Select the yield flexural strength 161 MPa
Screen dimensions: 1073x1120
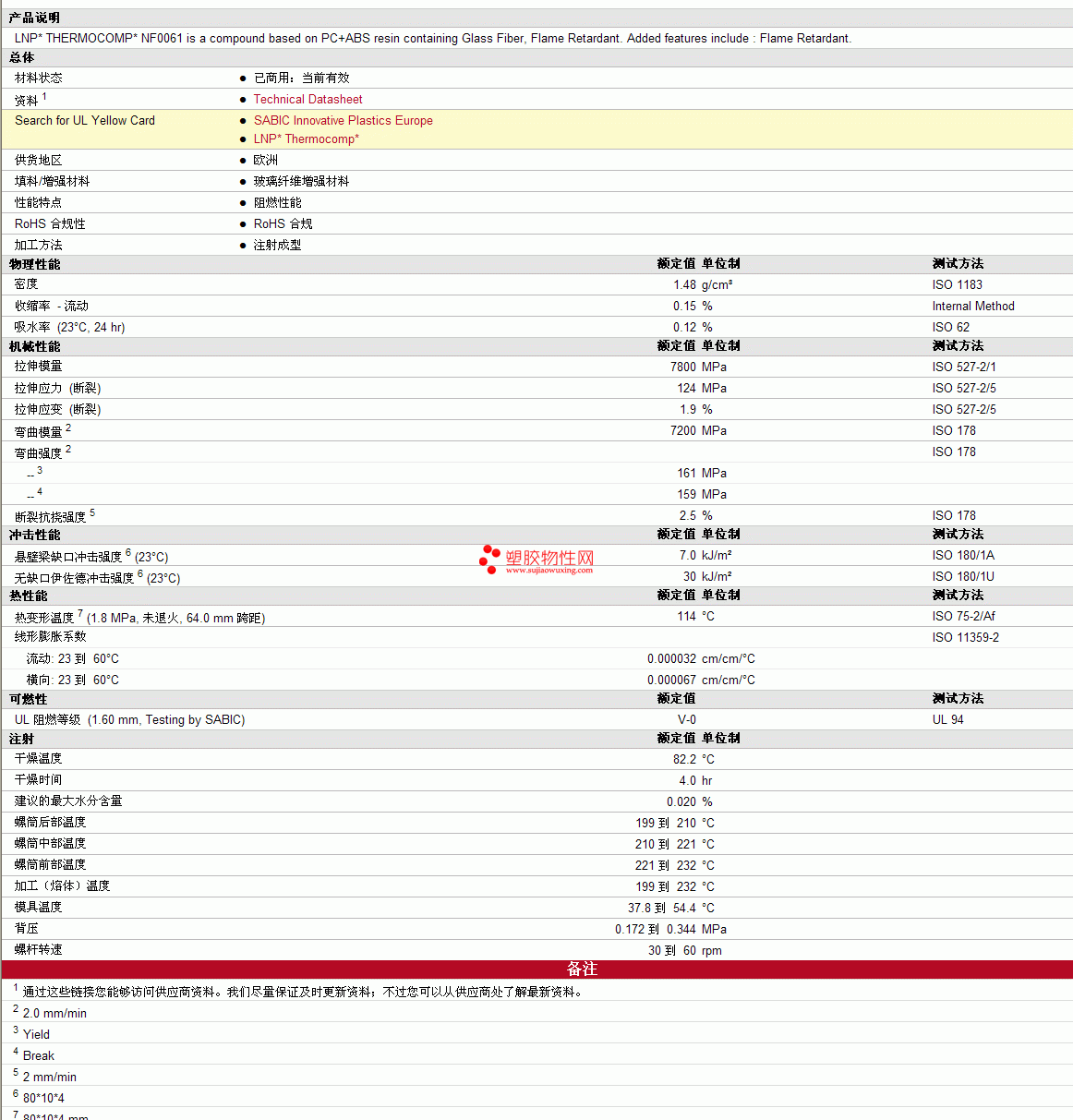click(x=702, y=474)
